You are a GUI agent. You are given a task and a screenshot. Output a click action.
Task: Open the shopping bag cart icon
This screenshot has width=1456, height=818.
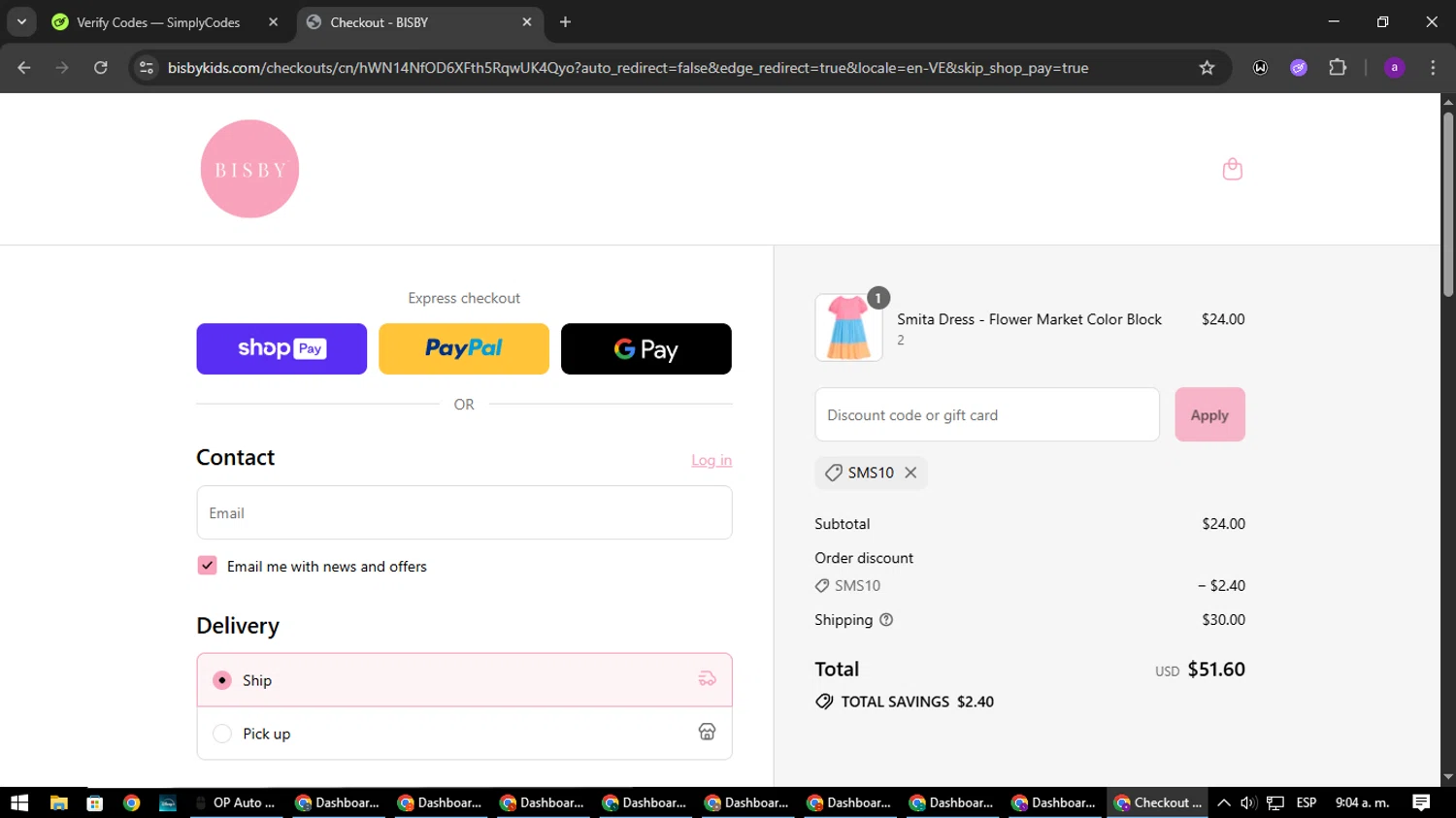[1232, 169]
